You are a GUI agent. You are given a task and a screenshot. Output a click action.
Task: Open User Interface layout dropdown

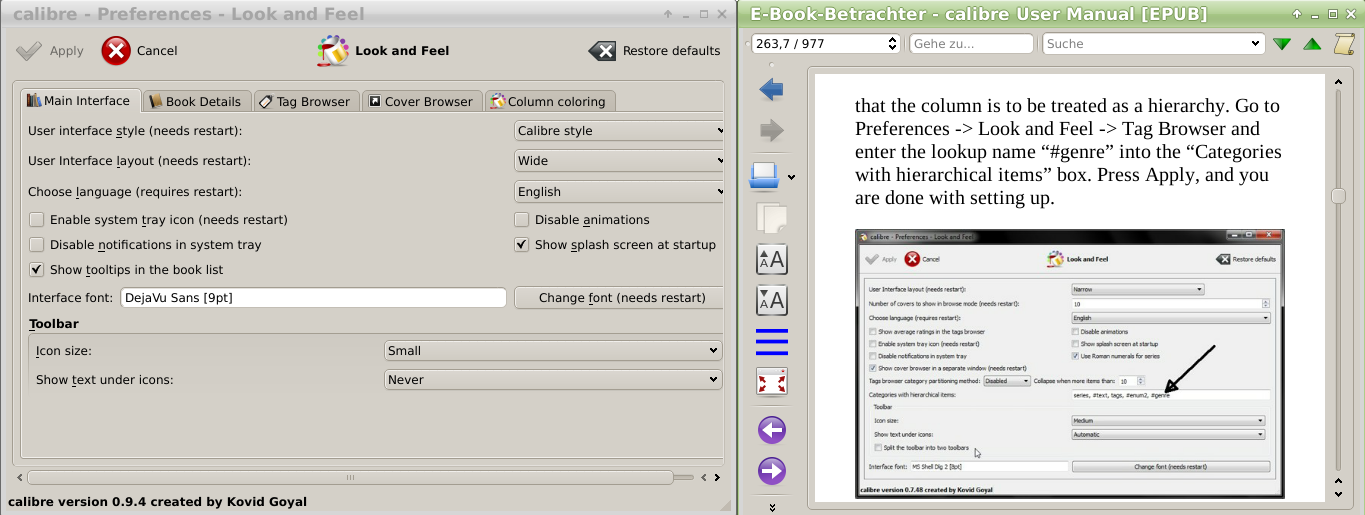(619, 161)
